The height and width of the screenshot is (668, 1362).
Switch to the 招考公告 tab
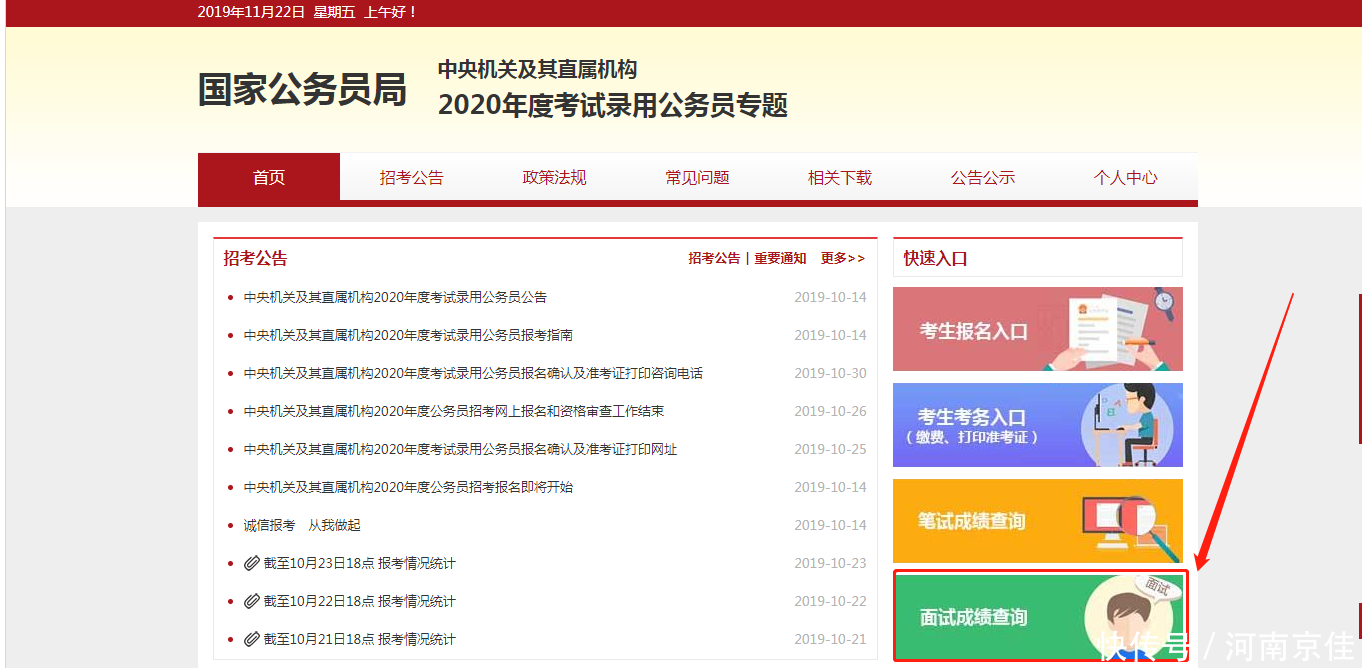(x=412, y=177)
